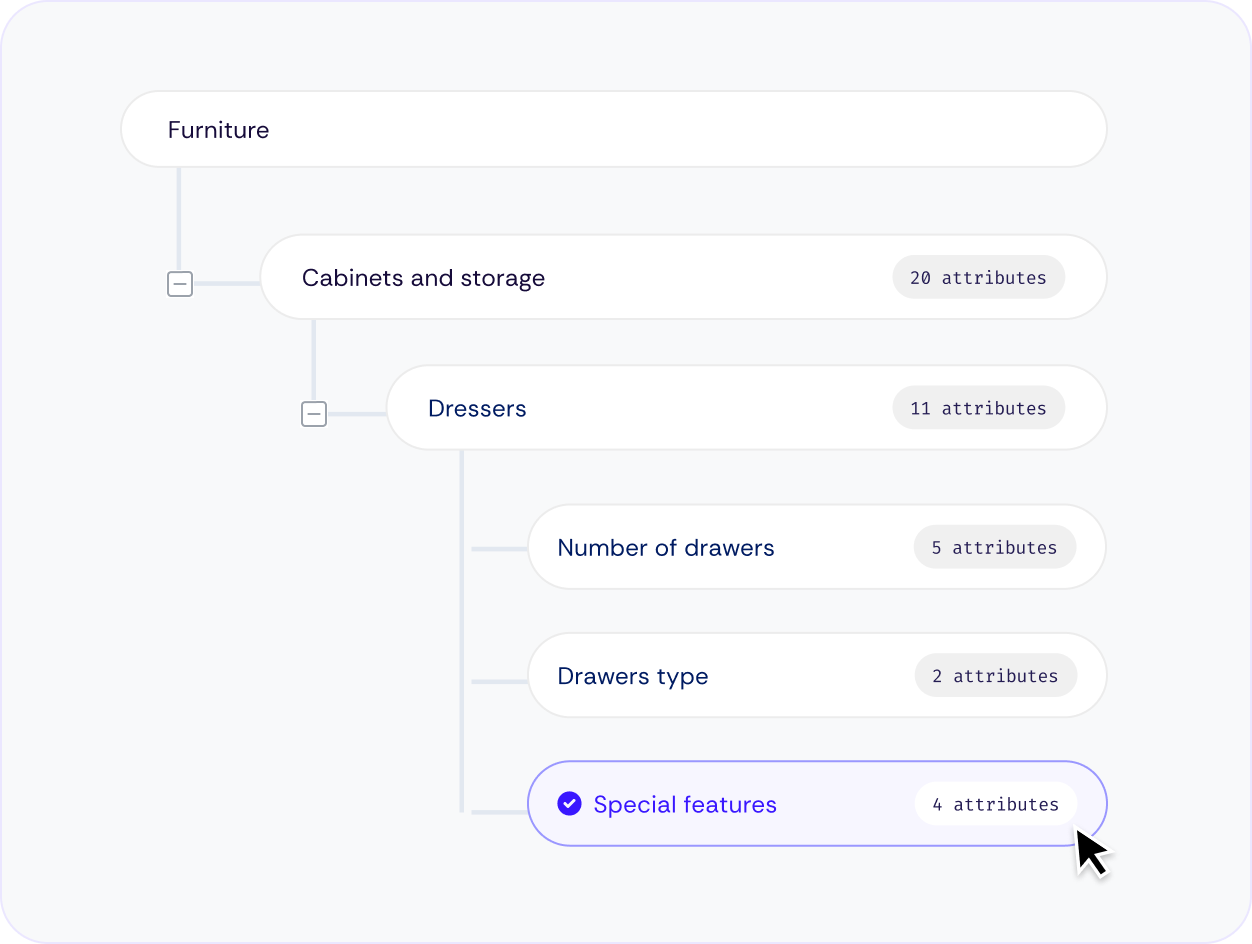Click the 'Number of drawers' text label
The width and height of the screenshot is (1252, 944).
pos(666,548)
